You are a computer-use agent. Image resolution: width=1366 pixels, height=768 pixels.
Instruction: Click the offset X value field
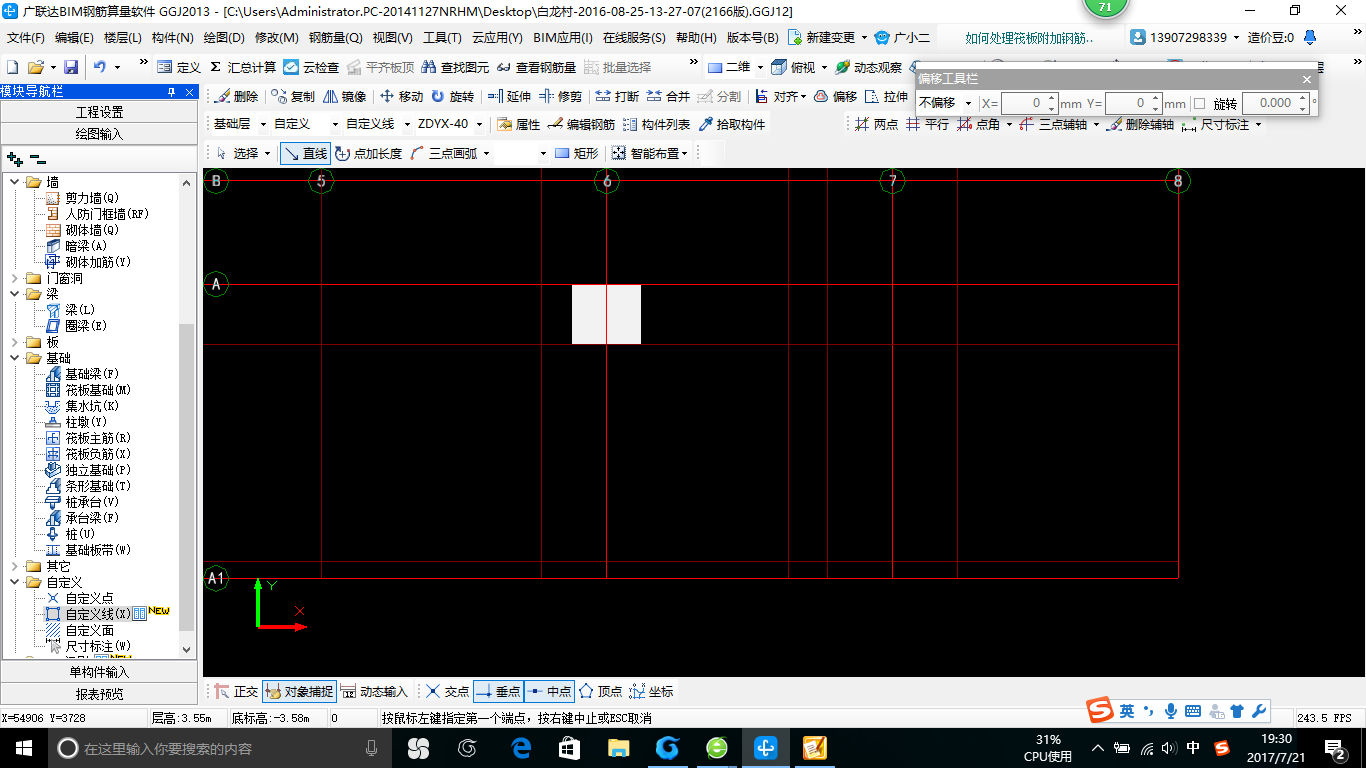point(1023,103)
